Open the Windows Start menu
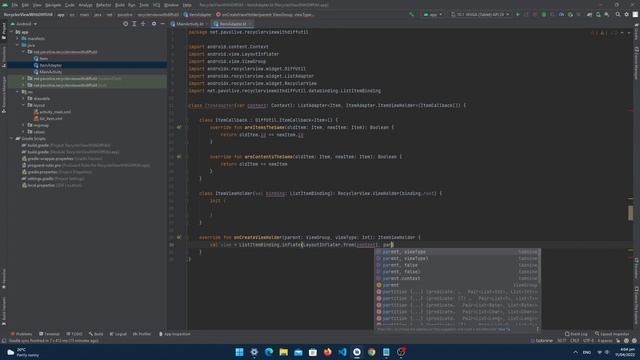Image resolution: width=640 pixels, height=360 pixels. 240,352
